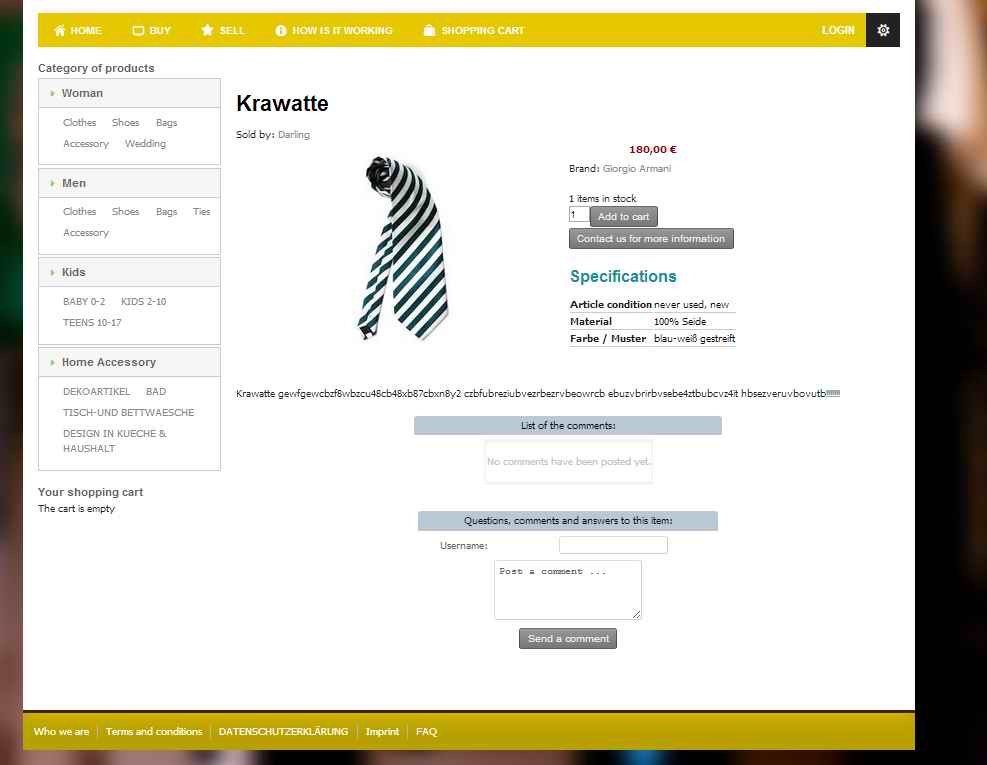
Task: Open DESIGN IN KUECHE & HAUSHALT subcategory
Action: pyautogui.click(x=115, y=441)
